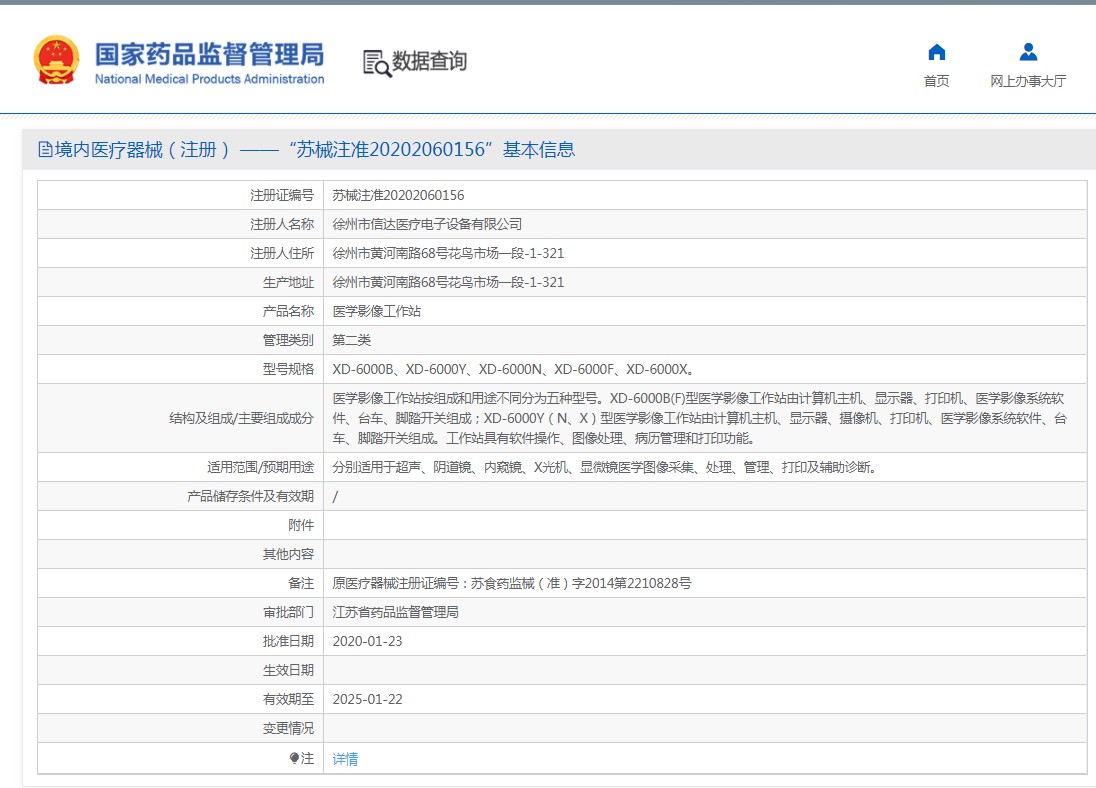Click registrant name 徐州市信达医疗电子设备有限公司
Image resolution: width=1096 pixels, height=788 pixels.
427,224
